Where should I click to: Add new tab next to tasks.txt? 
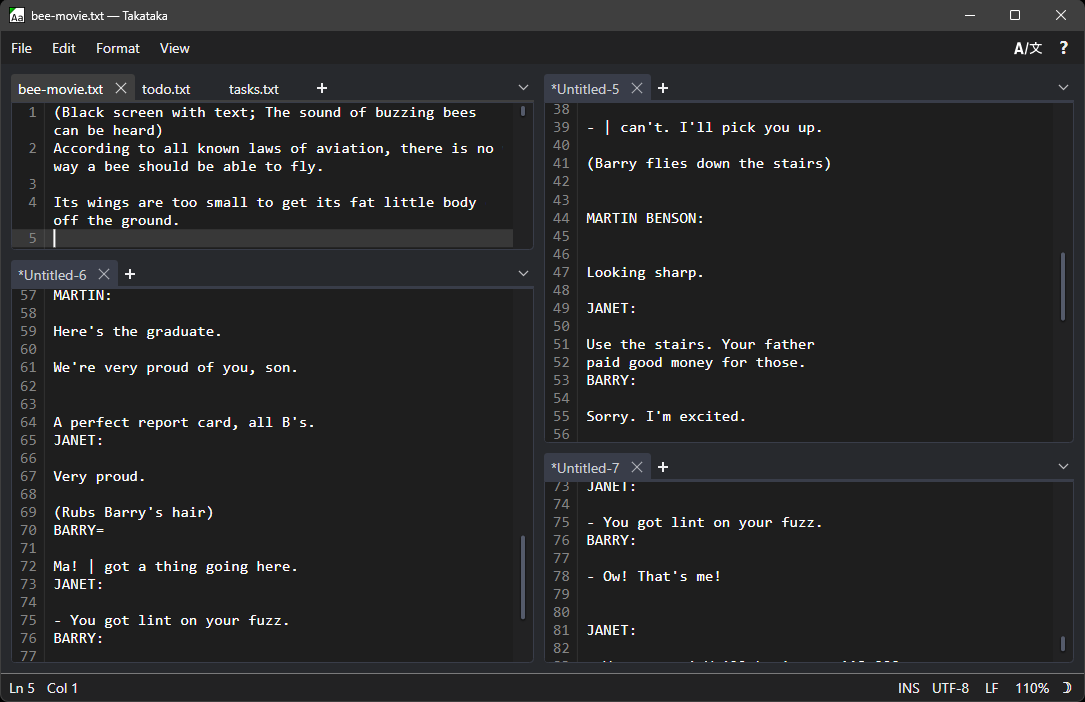[322, 88]
